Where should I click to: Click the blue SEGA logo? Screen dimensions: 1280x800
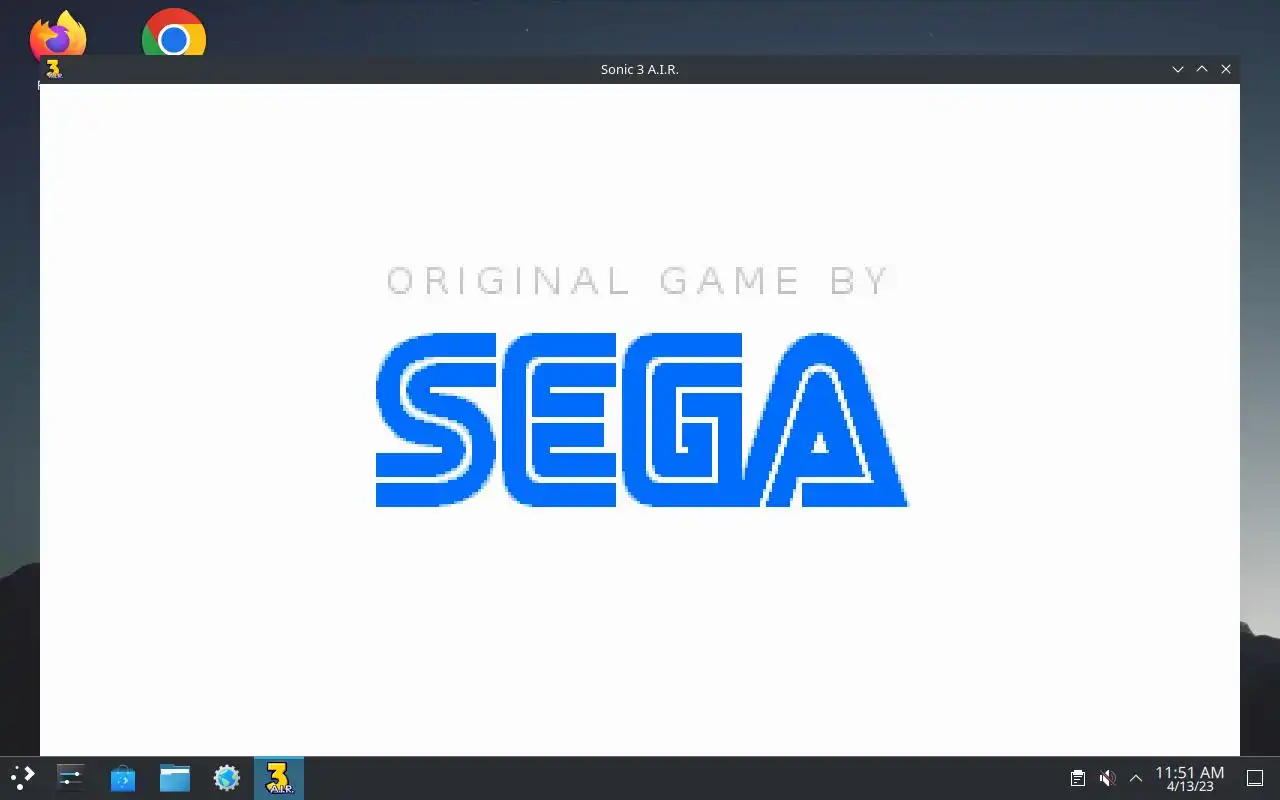[641, 420]
